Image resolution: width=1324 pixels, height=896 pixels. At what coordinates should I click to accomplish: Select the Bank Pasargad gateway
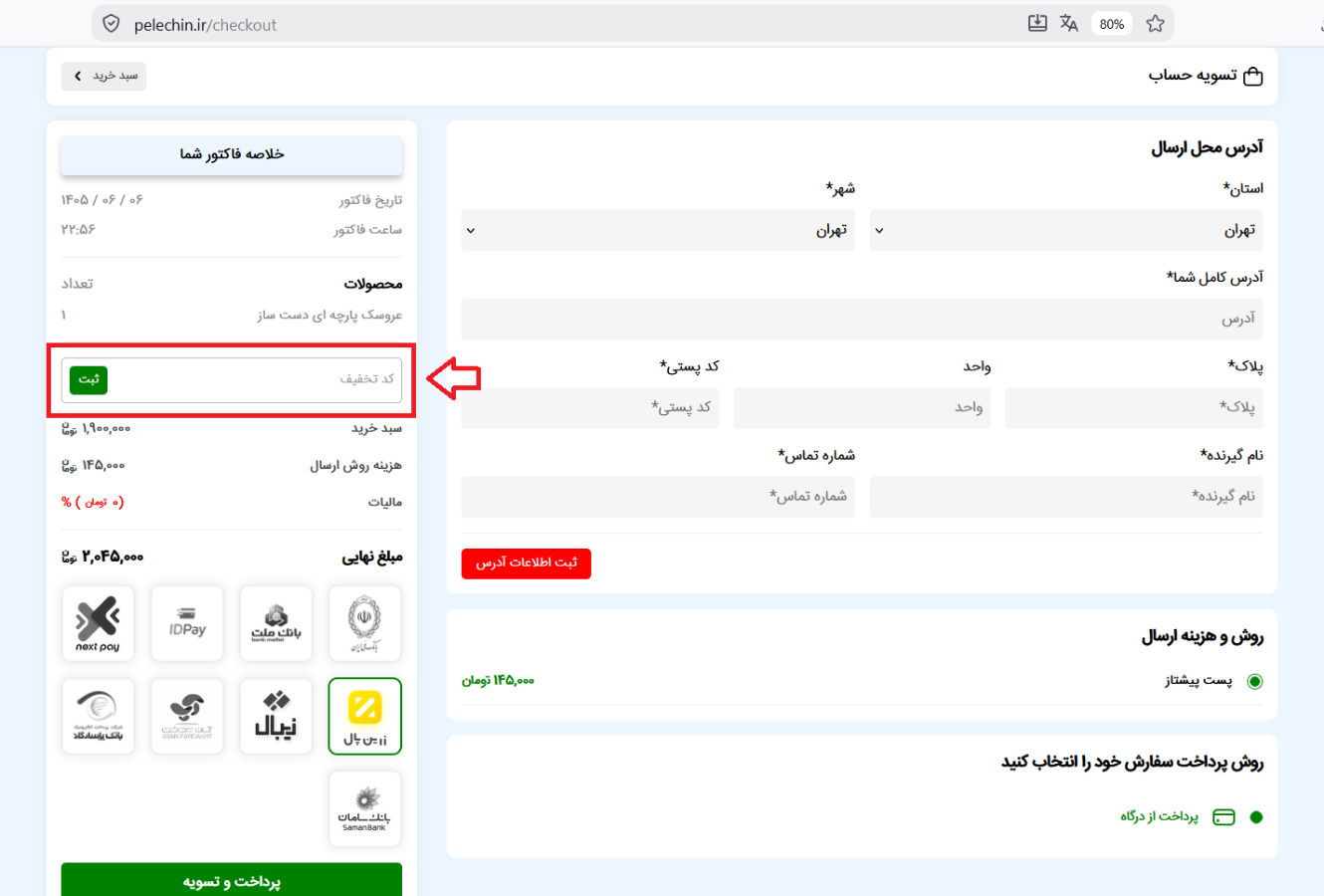pos(98,716)
